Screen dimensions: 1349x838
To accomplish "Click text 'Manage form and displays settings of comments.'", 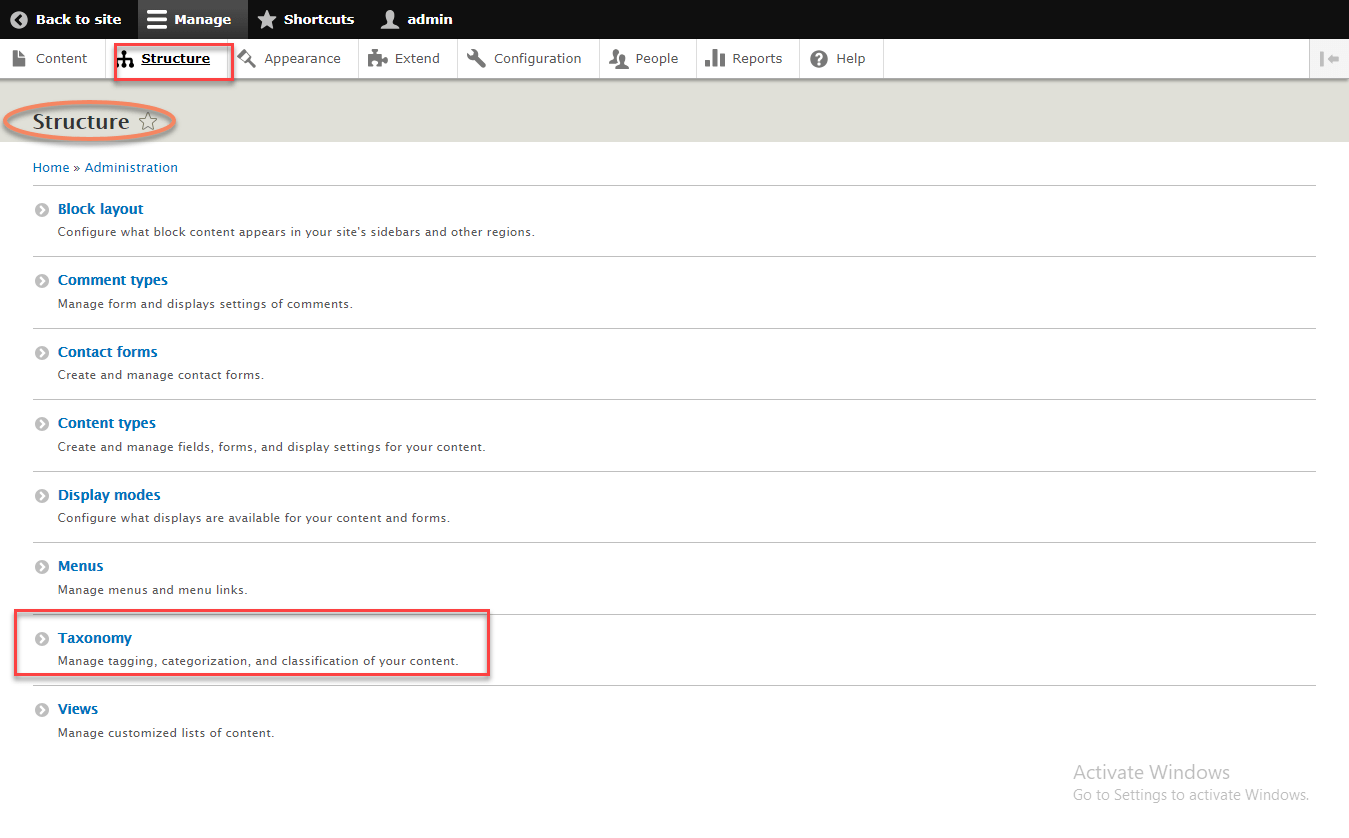I will pos(205,304).
